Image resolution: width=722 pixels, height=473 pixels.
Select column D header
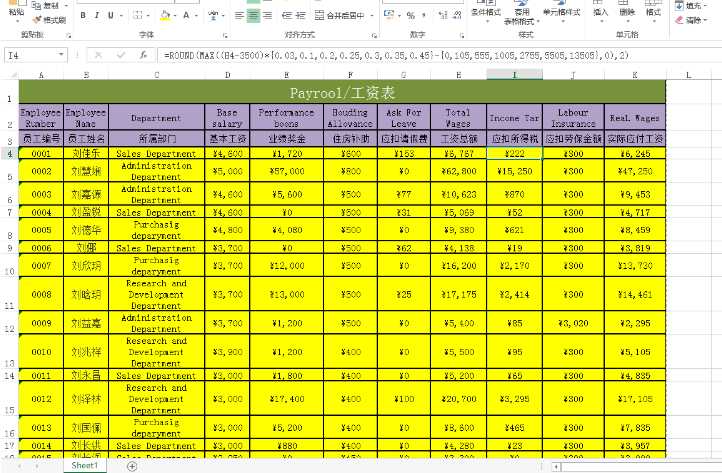[x=227, y=75]
